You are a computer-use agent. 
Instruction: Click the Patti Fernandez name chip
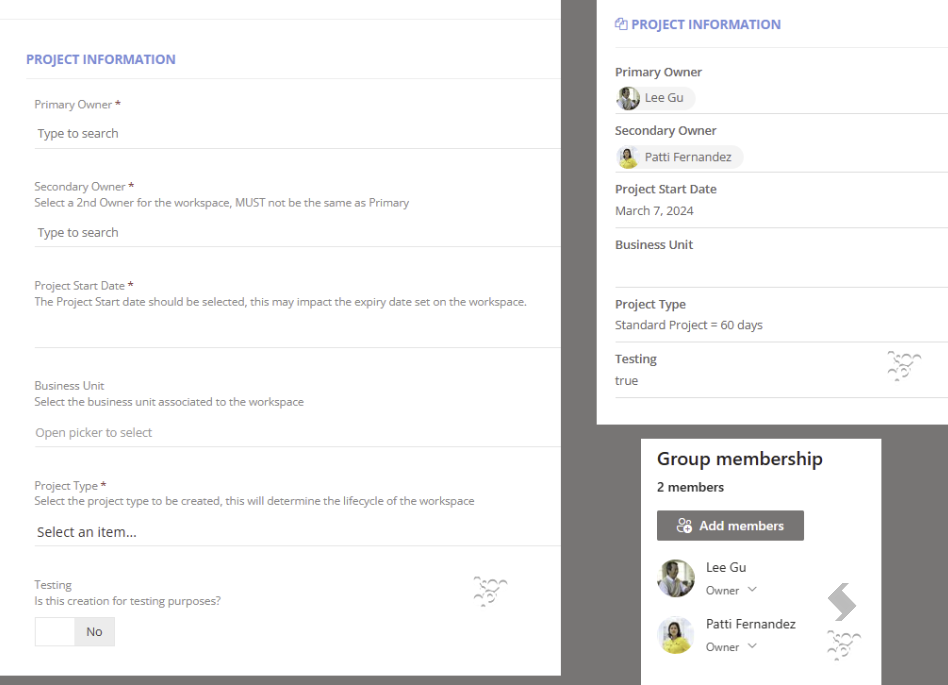tap(680, 157)
